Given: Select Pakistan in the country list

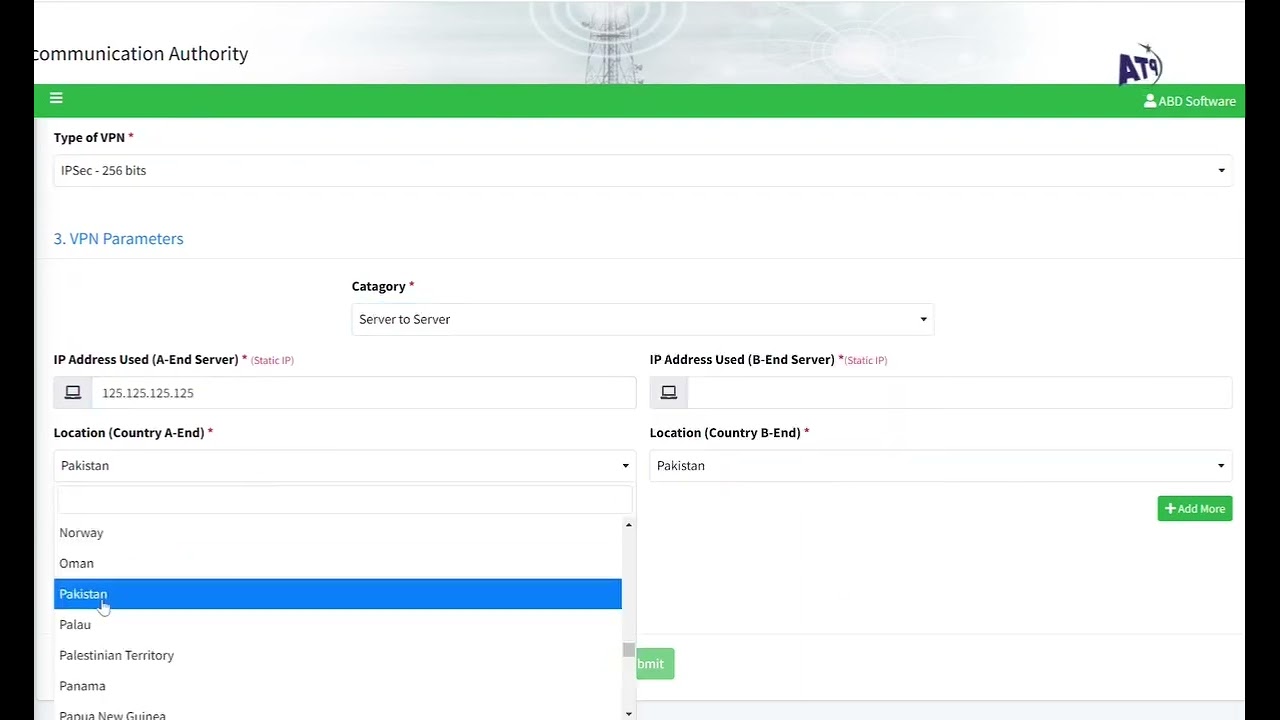Looking at the screenshot, I should coord(338,594).
